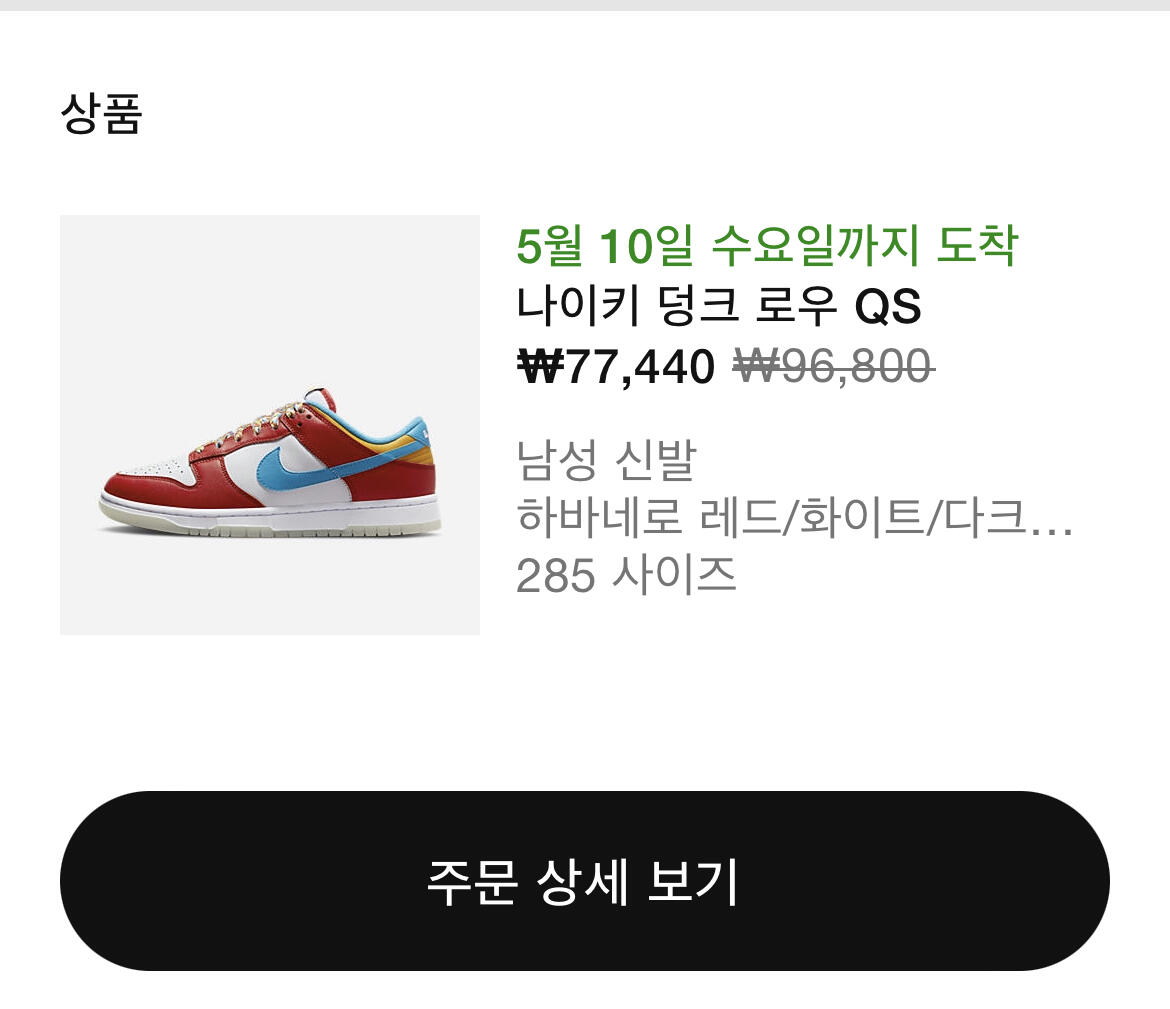Click the struck-through original price ₩96,800

click(x=834, y=366)
